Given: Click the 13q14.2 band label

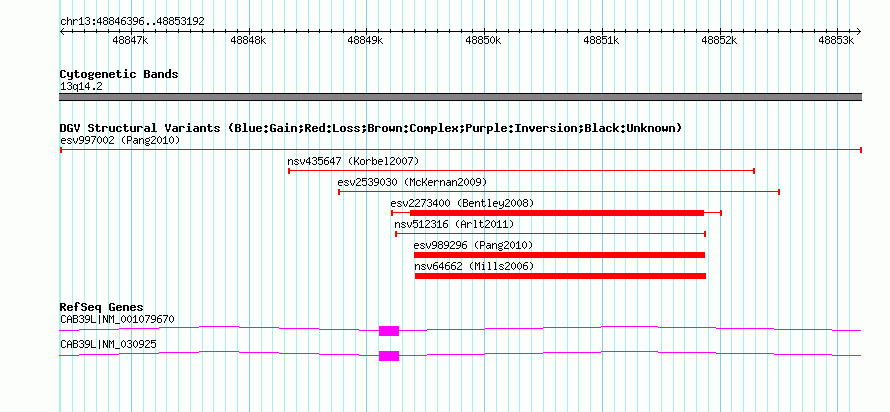Looking at the screenshot, I should click(x=81, y=87).
